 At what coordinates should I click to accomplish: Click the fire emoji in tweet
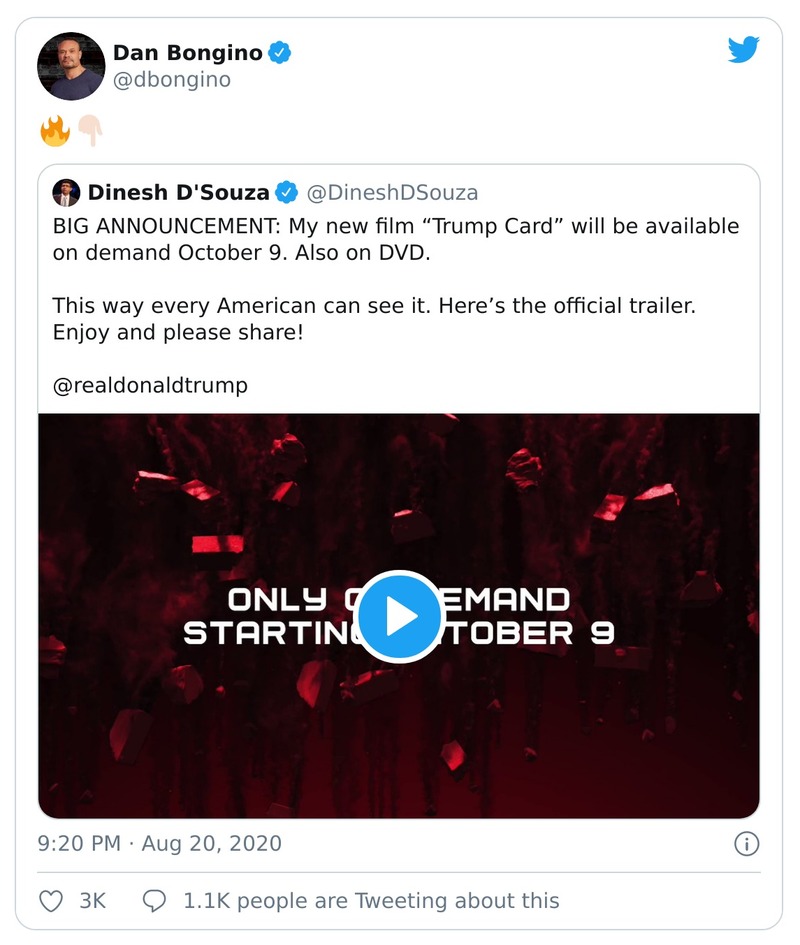(55, 130)
